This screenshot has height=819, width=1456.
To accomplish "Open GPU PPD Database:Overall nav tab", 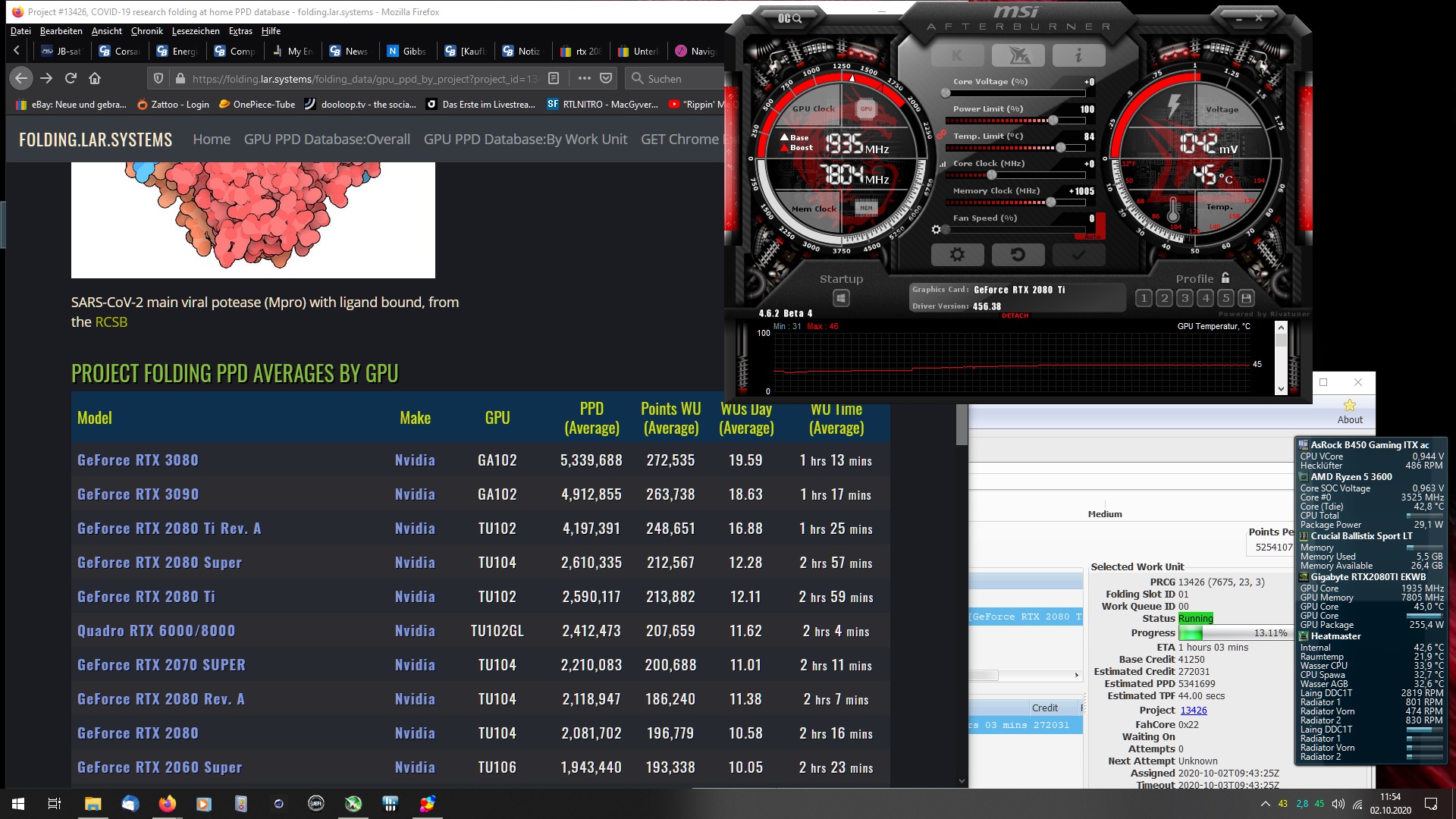I will [x=327, y=140].
